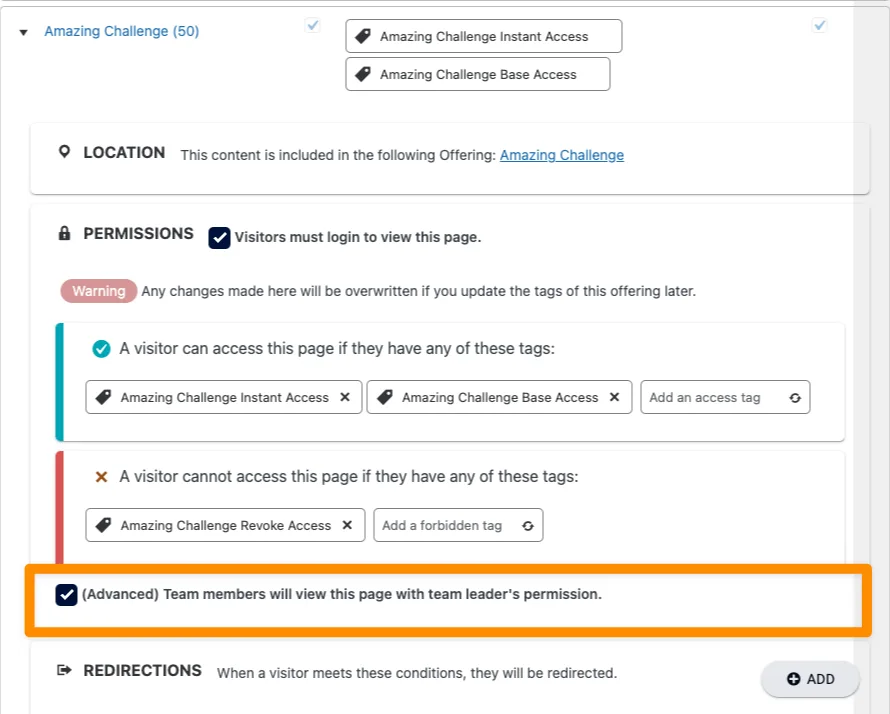
Task: Select top Amazing Challenge Base Access tag
Action: tap(477, 74)
